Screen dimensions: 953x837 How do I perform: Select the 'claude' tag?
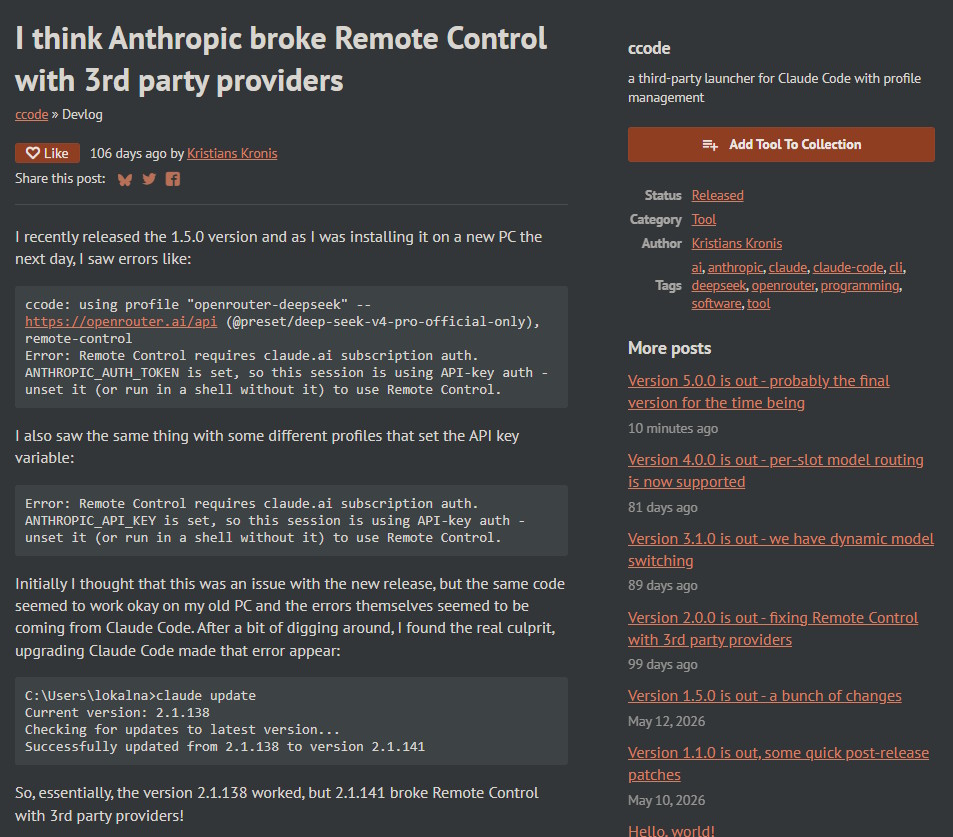coord(788,267)
